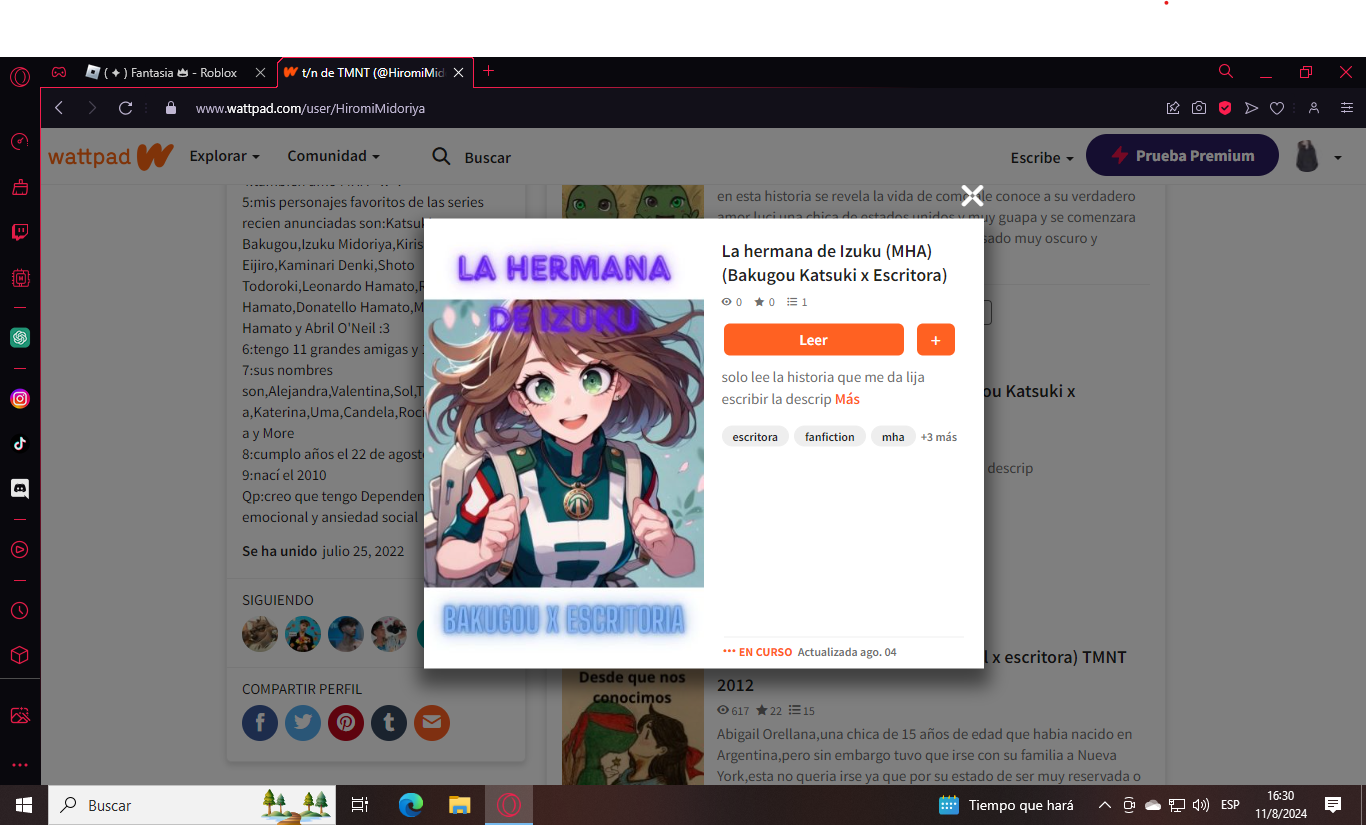Click the mha tag

click(x=893, y=437)
